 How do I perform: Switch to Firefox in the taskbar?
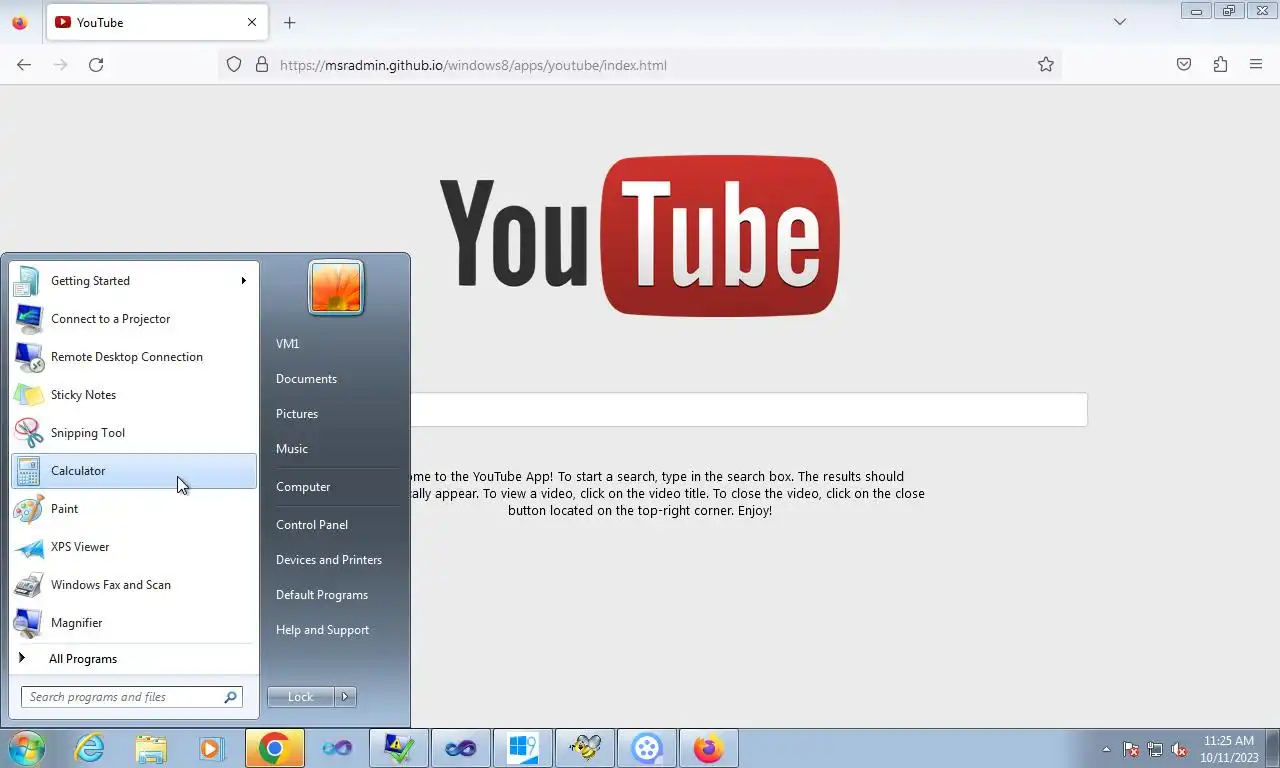[709, 748]
